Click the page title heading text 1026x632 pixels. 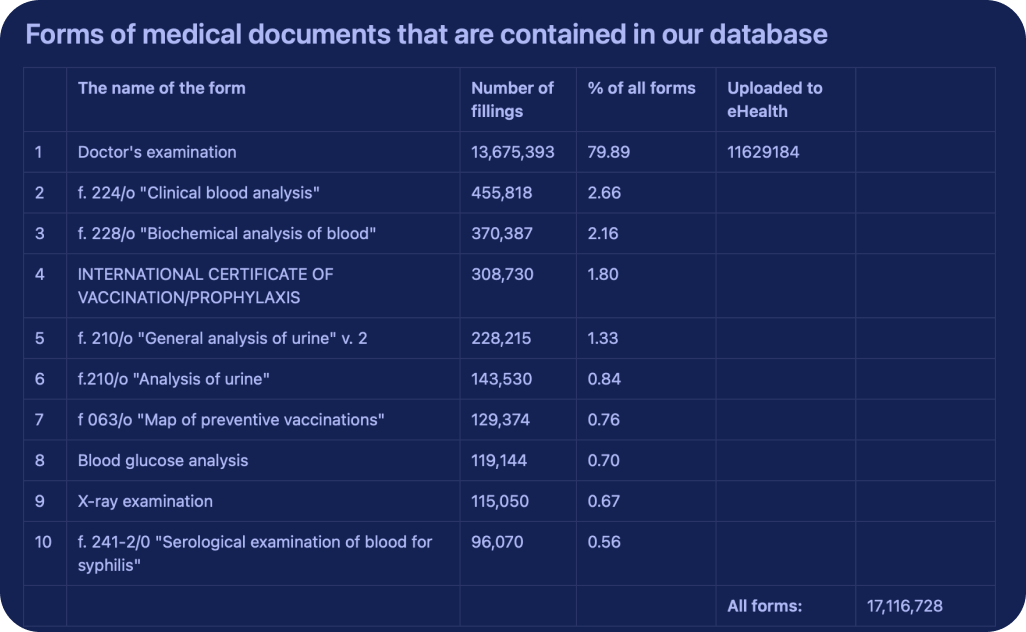(x=426, y=34)
